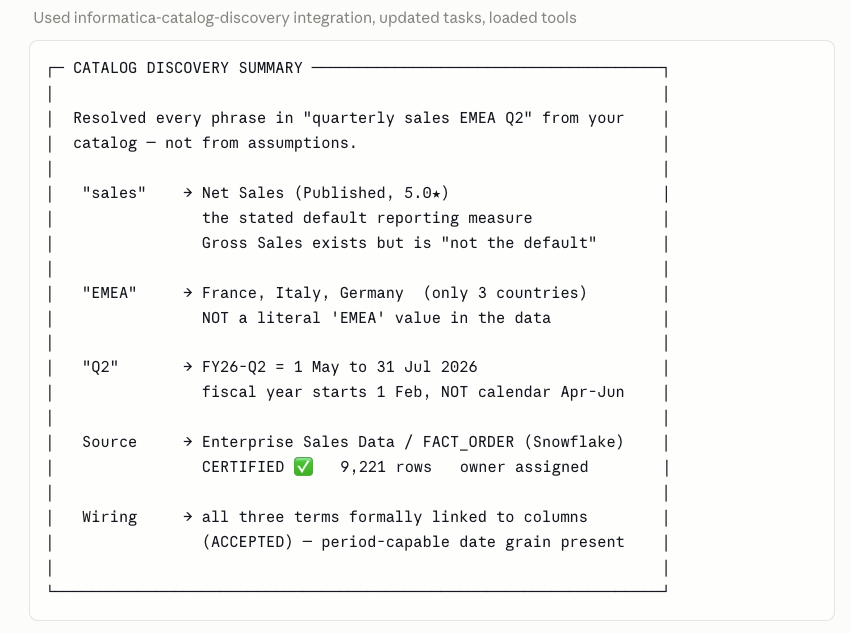Click the (ACCEPTED) status text
The height and width of the screenshot is (633, 851).
pos(247,542)
